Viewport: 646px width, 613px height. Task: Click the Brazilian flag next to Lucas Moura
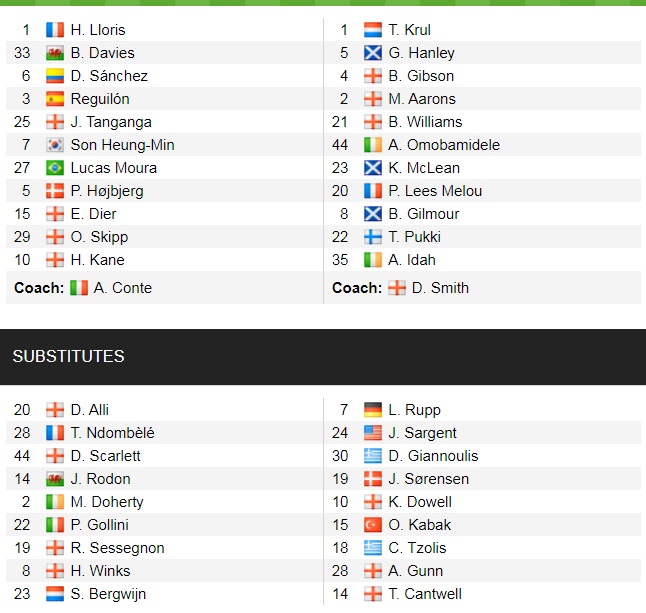(54, 168)
